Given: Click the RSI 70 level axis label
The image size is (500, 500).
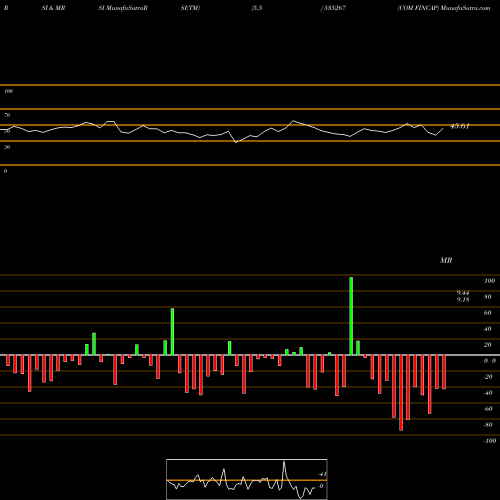Looking at the screenshot, I should (x=7, y=115).
